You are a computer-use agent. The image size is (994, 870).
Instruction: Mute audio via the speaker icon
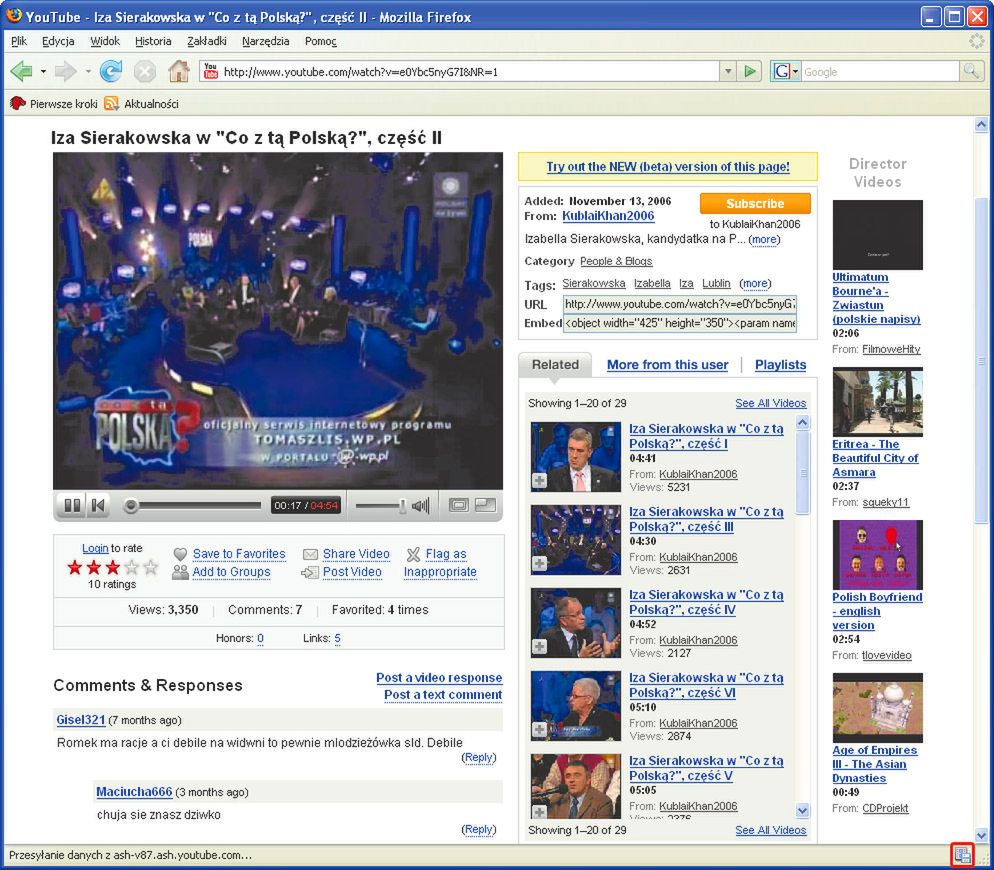pyautogui.click(x=420, y=505)
